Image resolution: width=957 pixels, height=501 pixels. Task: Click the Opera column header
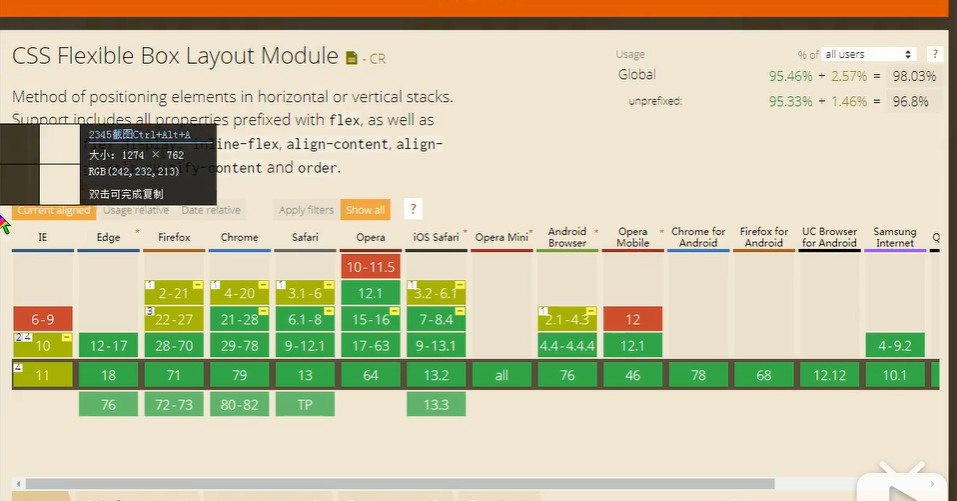370,237
